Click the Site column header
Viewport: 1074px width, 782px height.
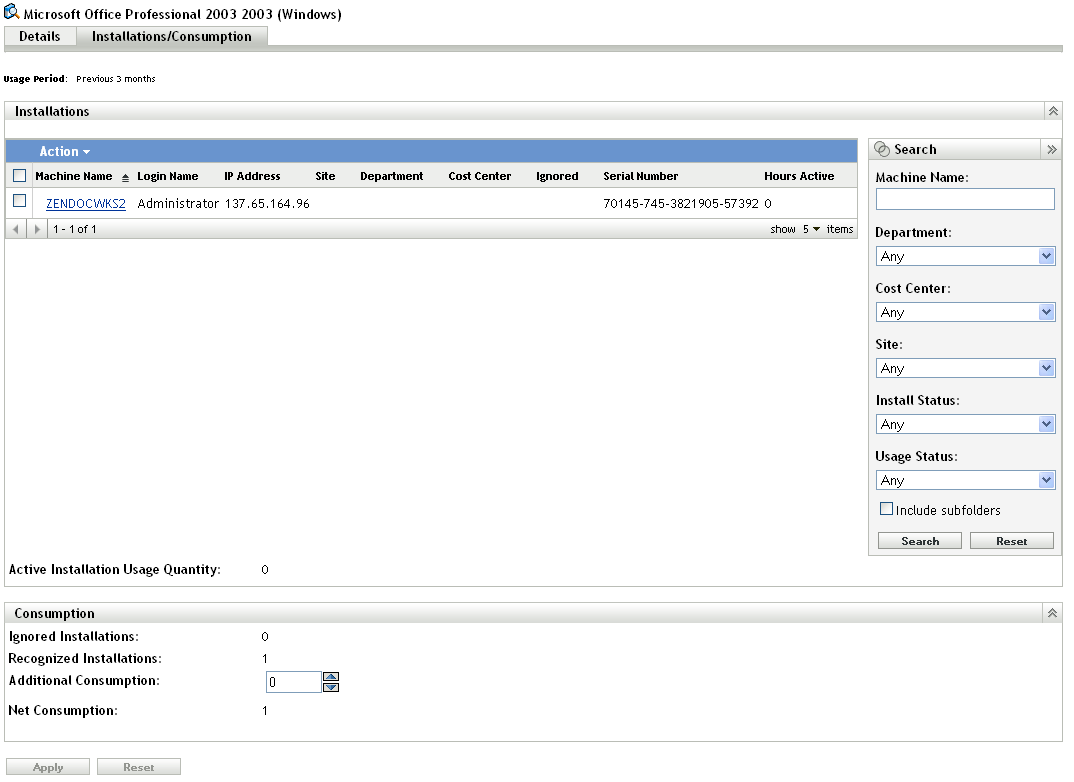click(325, 176)
